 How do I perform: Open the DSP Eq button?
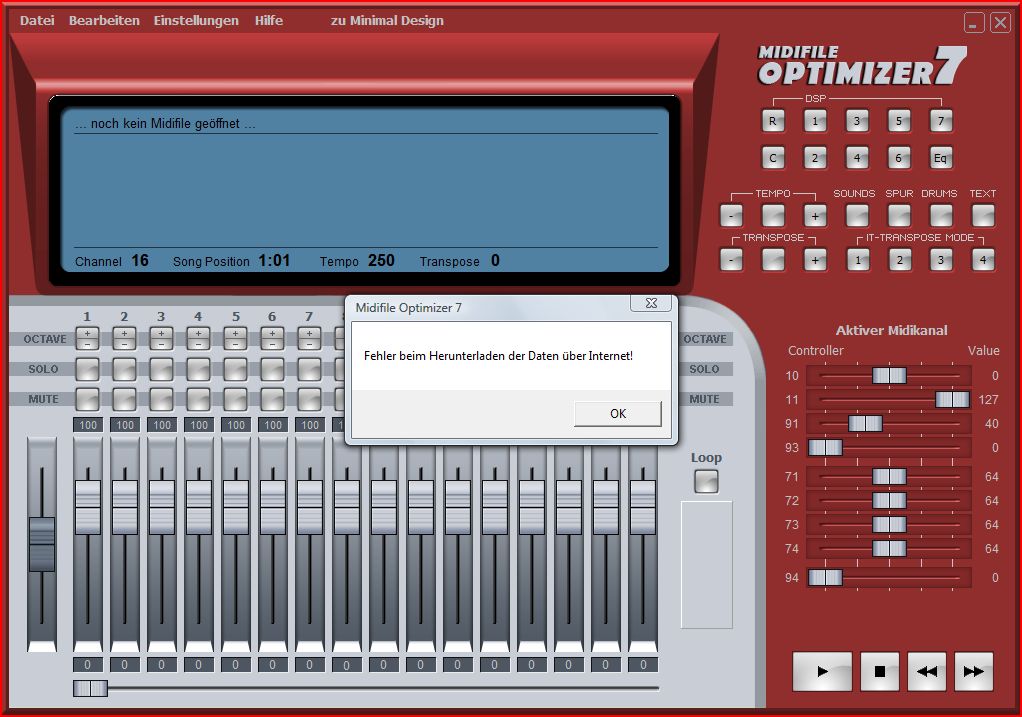[941, 158]
